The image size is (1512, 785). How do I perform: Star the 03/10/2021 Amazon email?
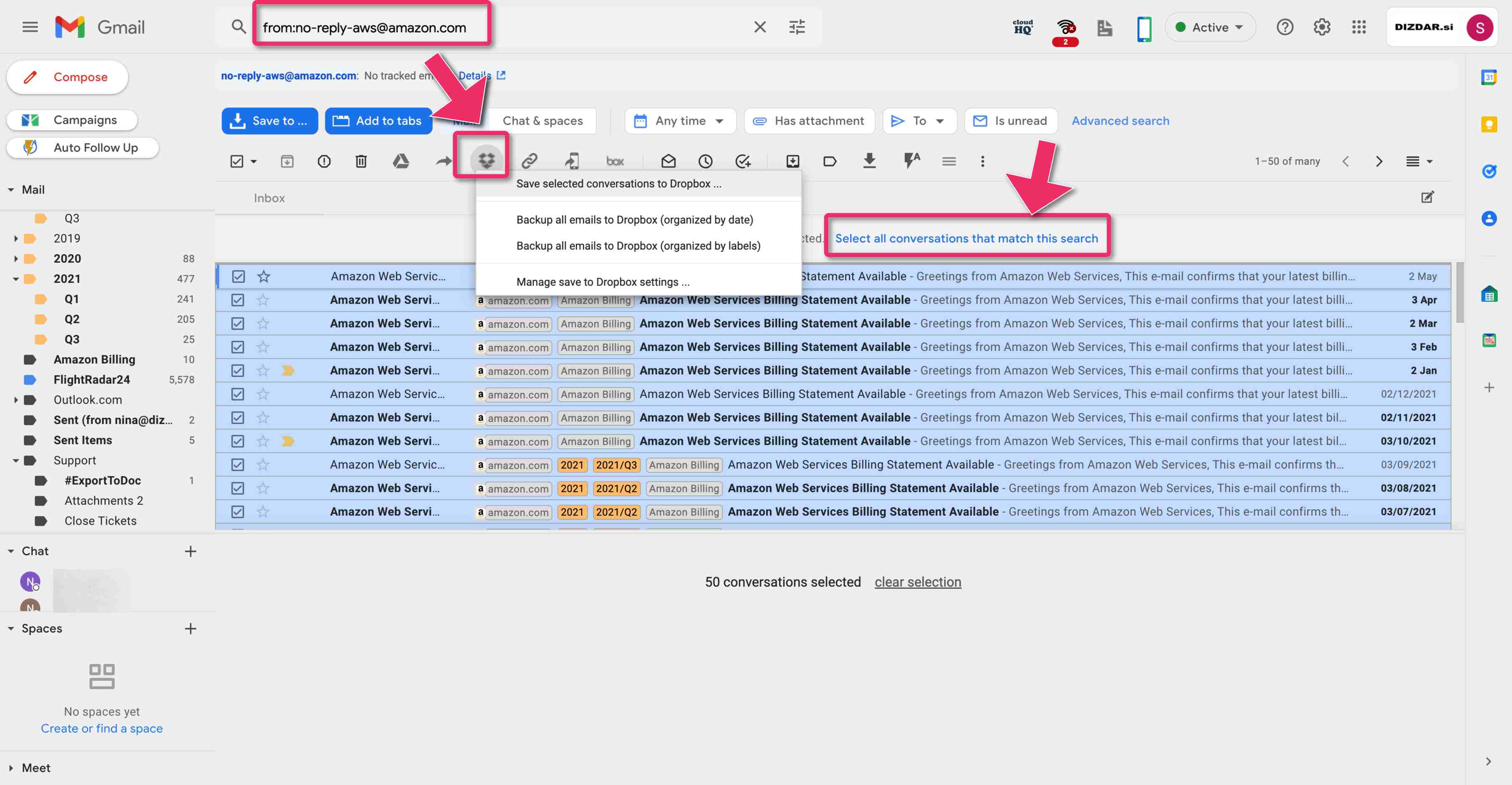tap(263, 440)
